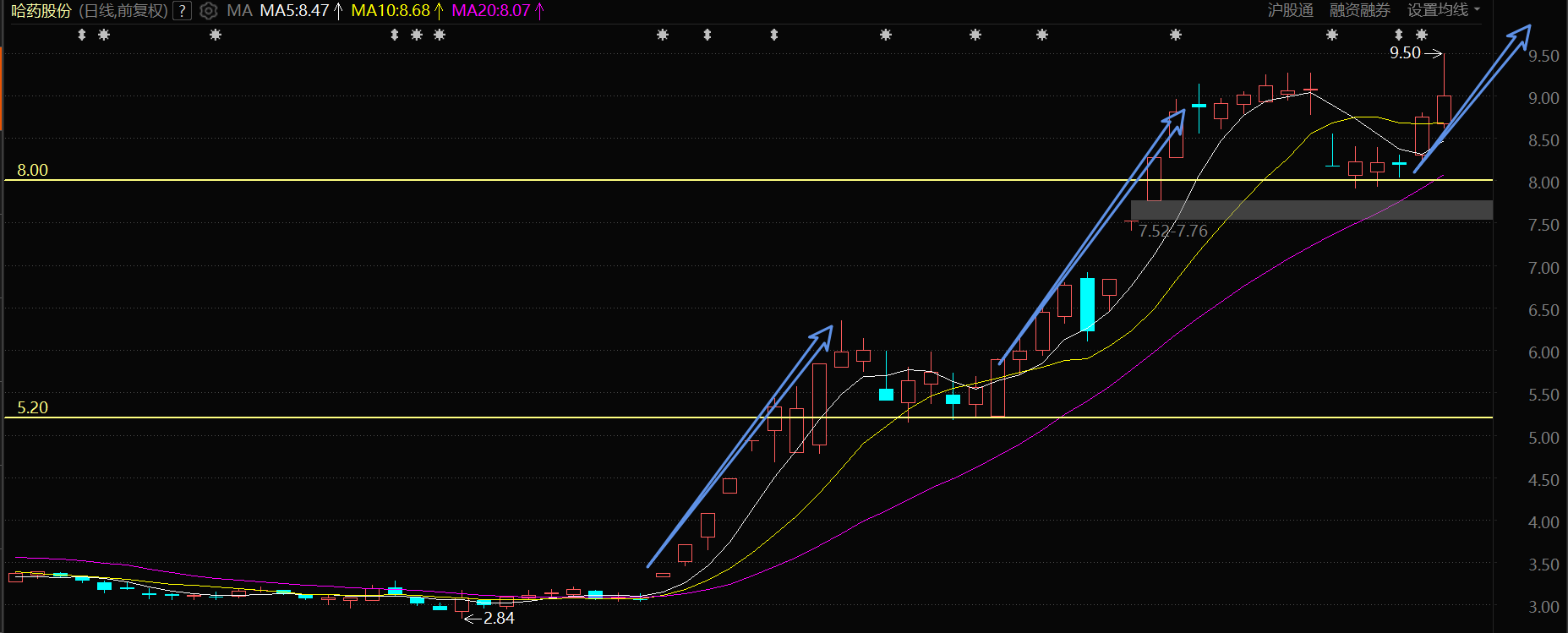Click the 4.50 price axis label
This screenshot has height=633, width=1568.
[x=1543, y=480]
